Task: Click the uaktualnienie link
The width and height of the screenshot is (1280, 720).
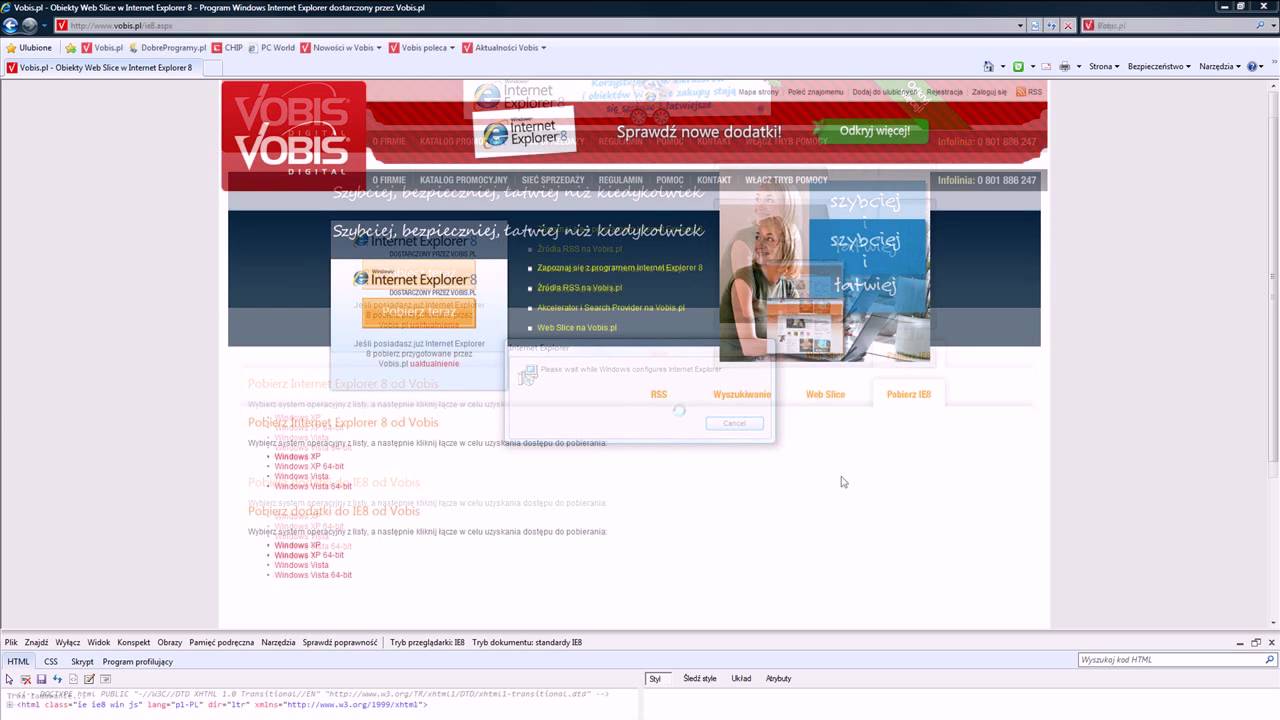Action: pyautogui.click(x=434, y=364)
